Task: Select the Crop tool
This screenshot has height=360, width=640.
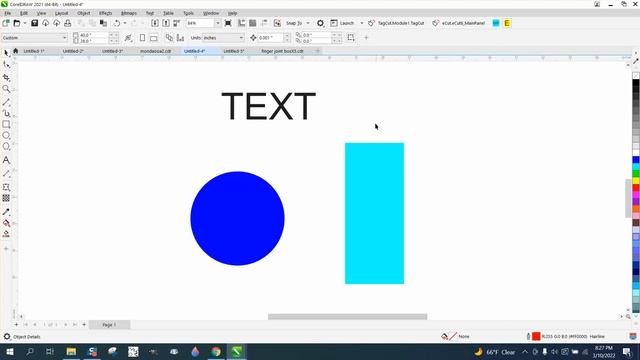Action: point(6,78)
